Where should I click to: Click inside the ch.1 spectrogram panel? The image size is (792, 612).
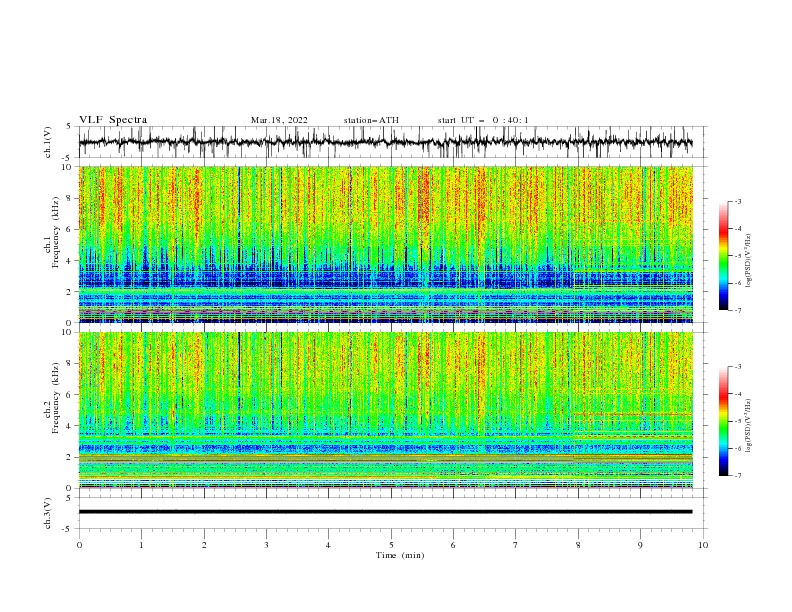click(385, 244)
